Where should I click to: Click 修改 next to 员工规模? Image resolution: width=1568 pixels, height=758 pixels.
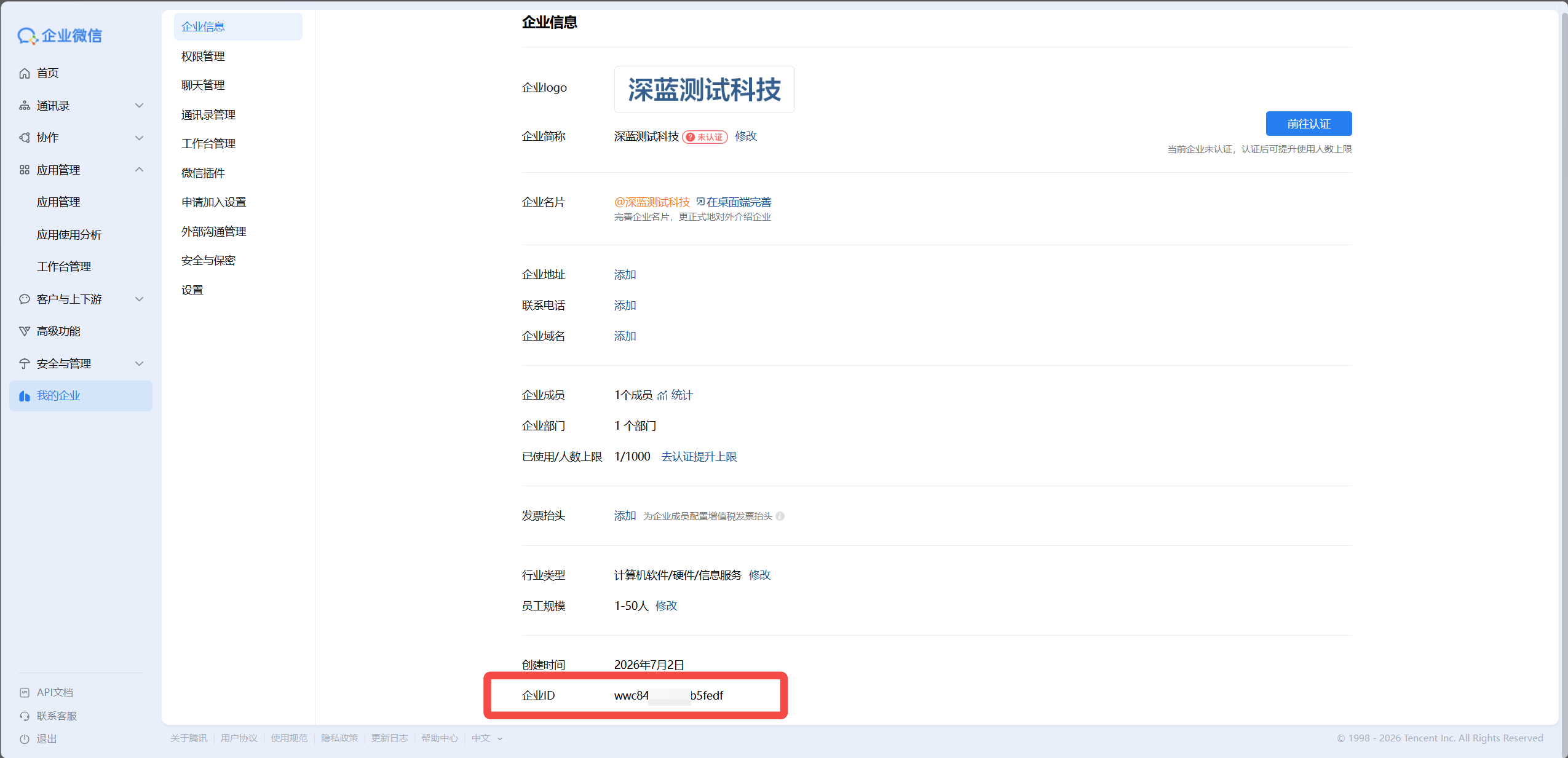(666, 606)
